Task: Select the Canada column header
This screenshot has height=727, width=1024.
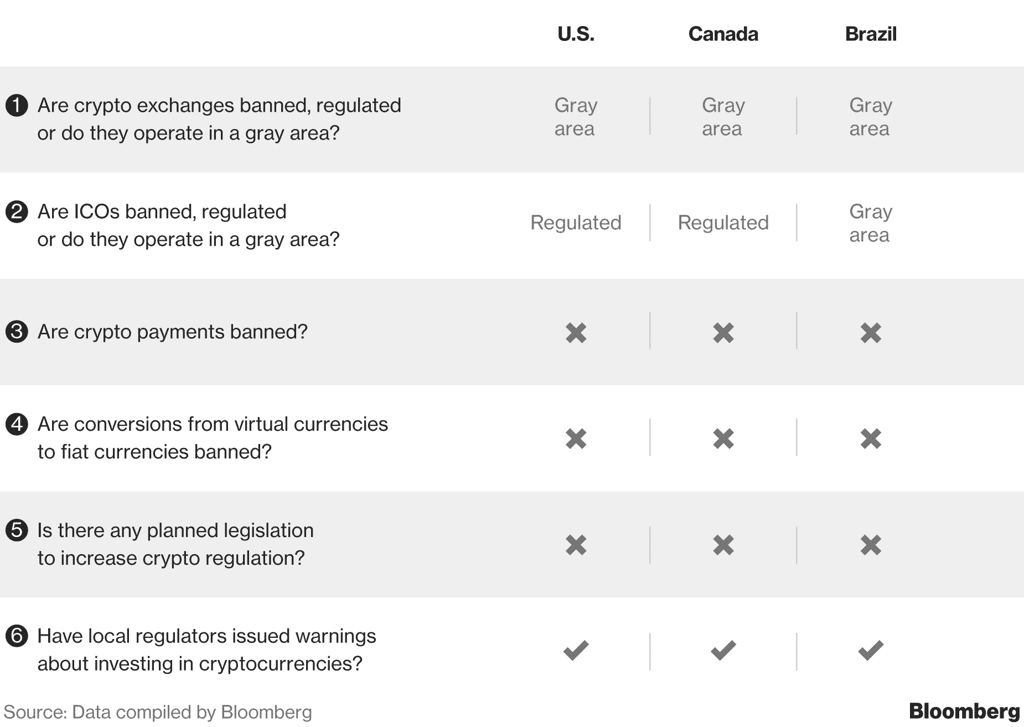Action: (x=724, y=34)
